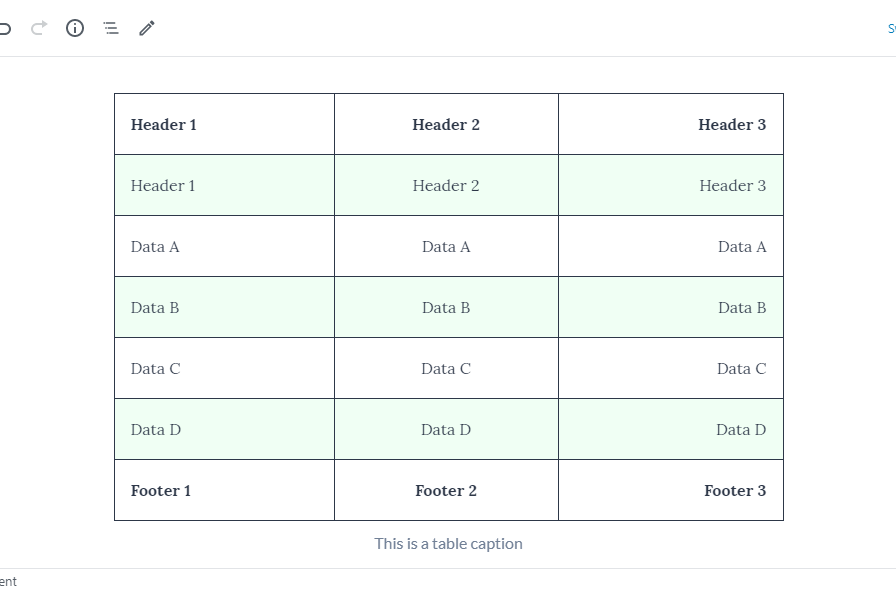Click the blue Save link top right
896x593 pixels.
click(x=889, y=28)
